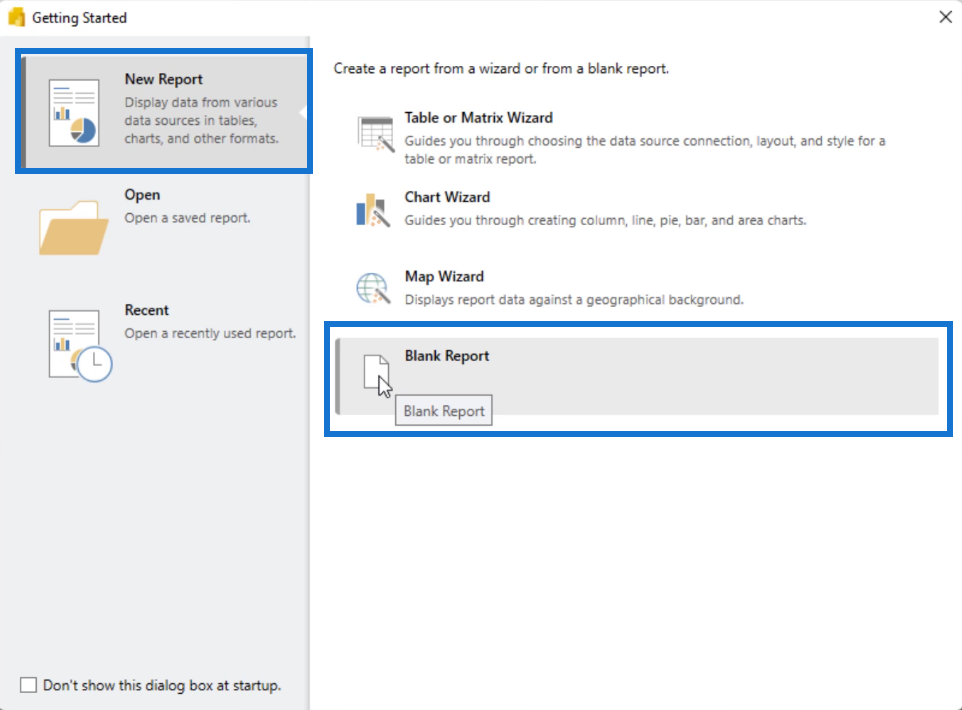
Task: Click the Recent report clock icon
Action: coord(80,345)
